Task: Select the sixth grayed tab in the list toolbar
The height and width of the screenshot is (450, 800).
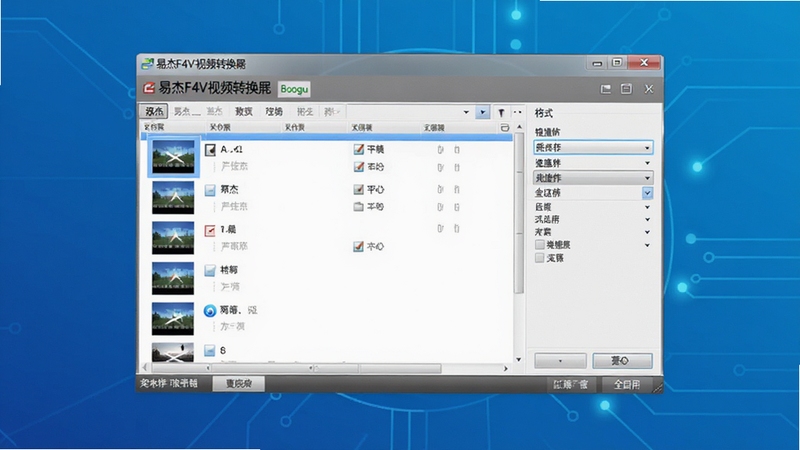Action: point(305,111)
